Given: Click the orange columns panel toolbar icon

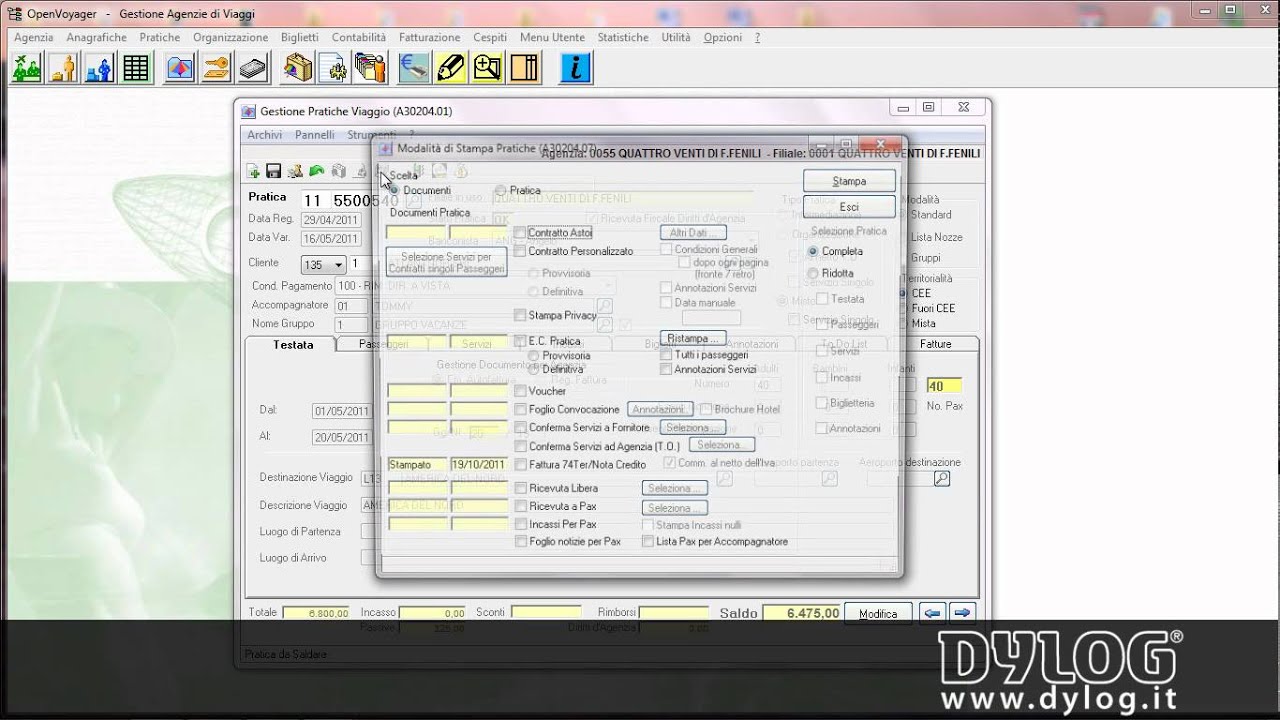Looking at the screenshot, I should click(524, 68).
